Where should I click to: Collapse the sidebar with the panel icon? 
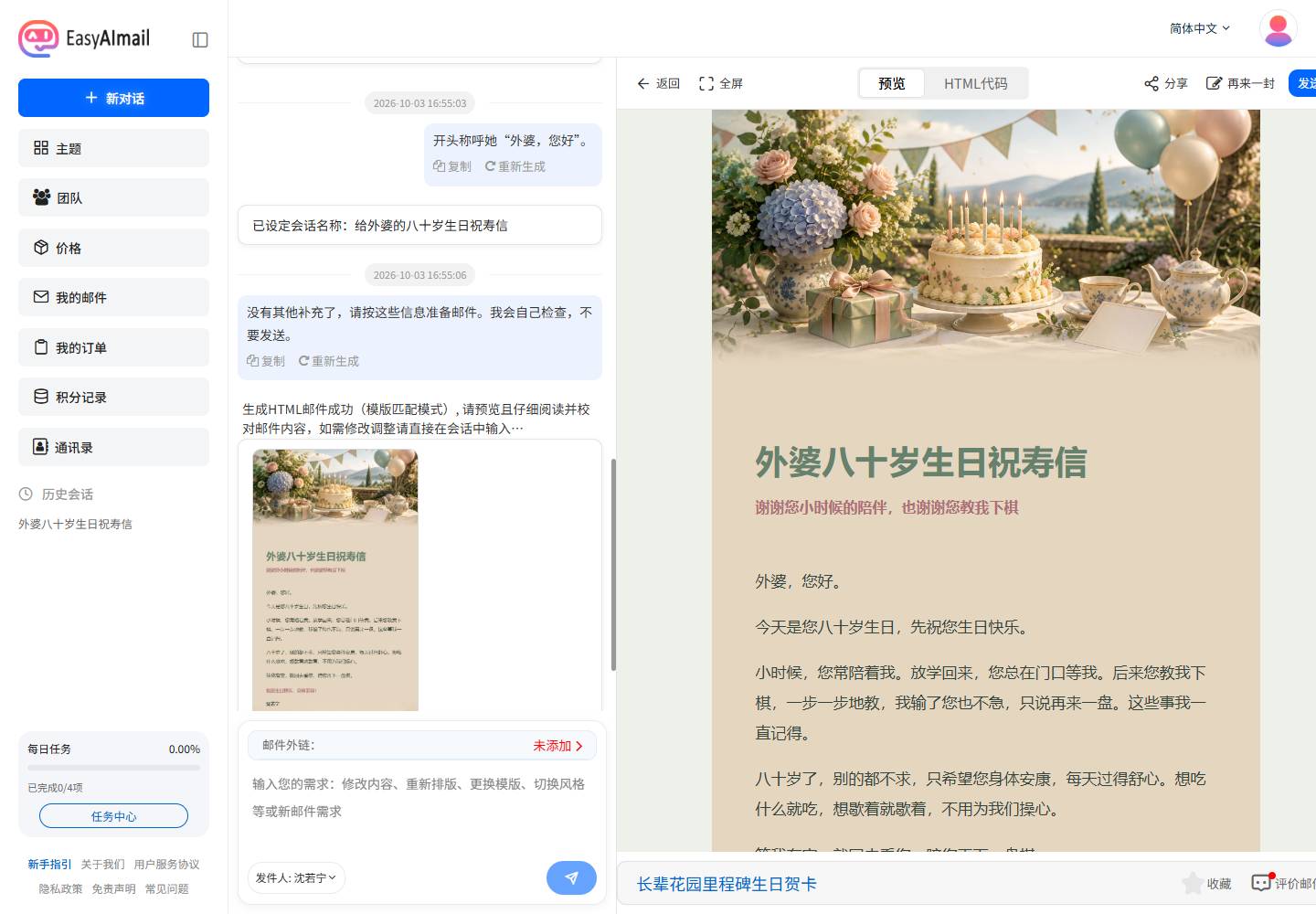(200, 39)
